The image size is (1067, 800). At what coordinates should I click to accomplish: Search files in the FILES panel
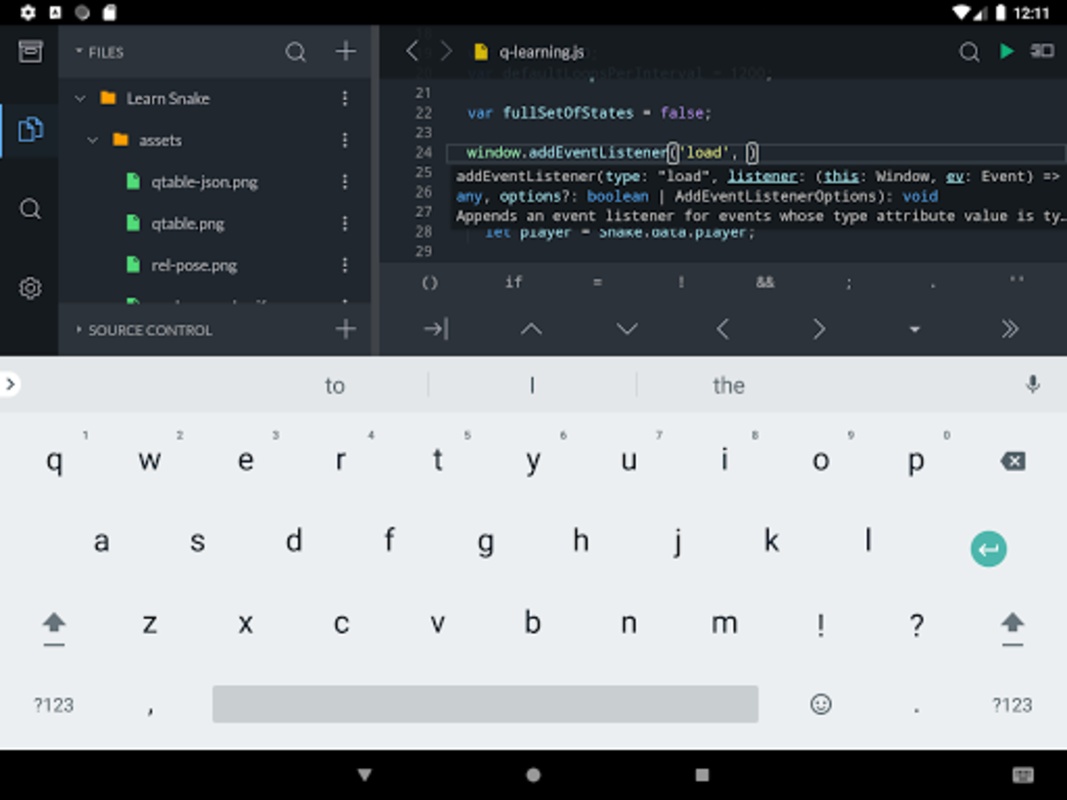[295, 52]
